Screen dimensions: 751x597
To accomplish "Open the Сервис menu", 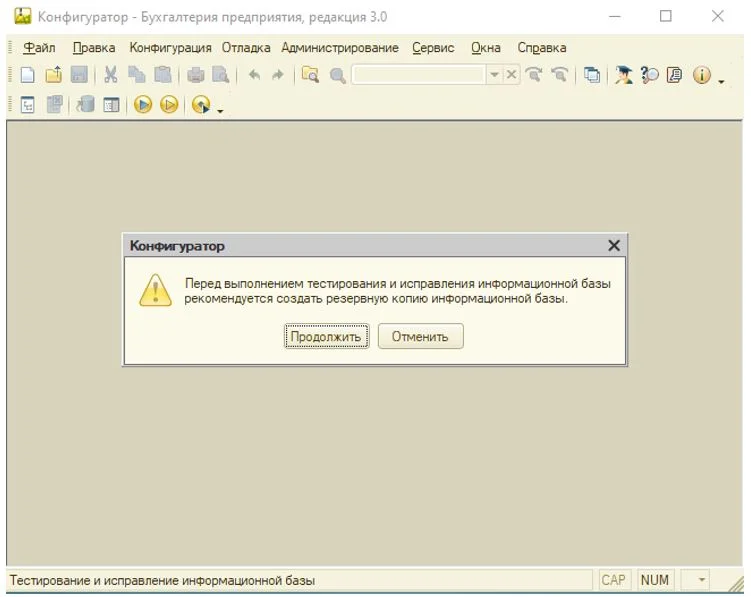I will click(433, 48).
